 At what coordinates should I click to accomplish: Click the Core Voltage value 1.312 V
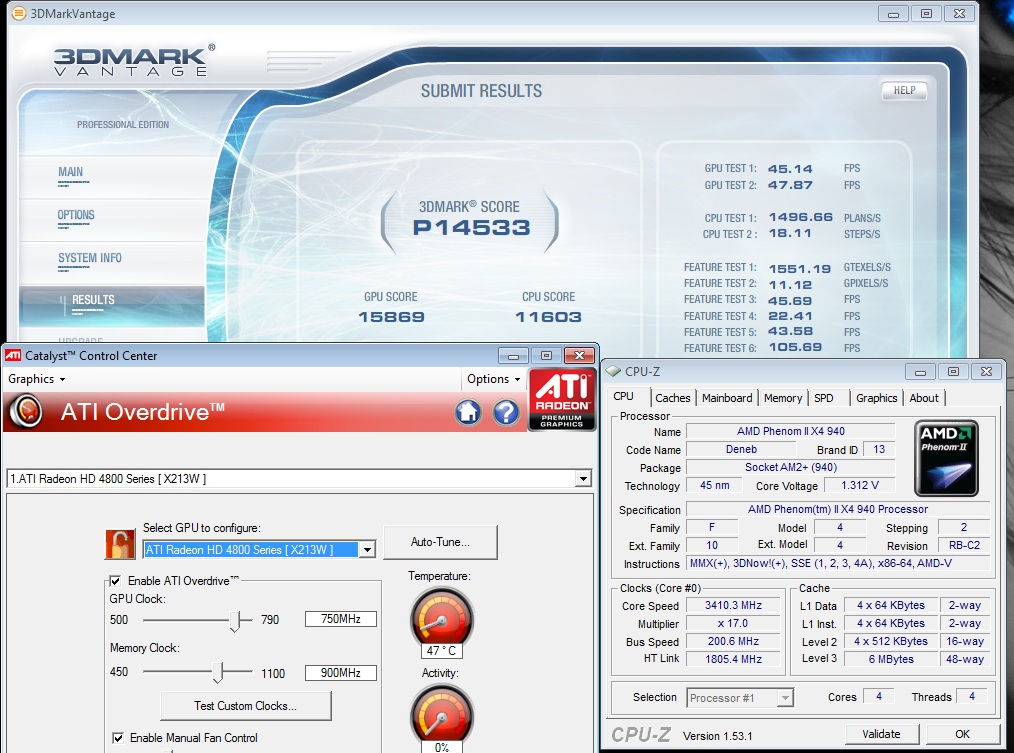tap(859, 485)
